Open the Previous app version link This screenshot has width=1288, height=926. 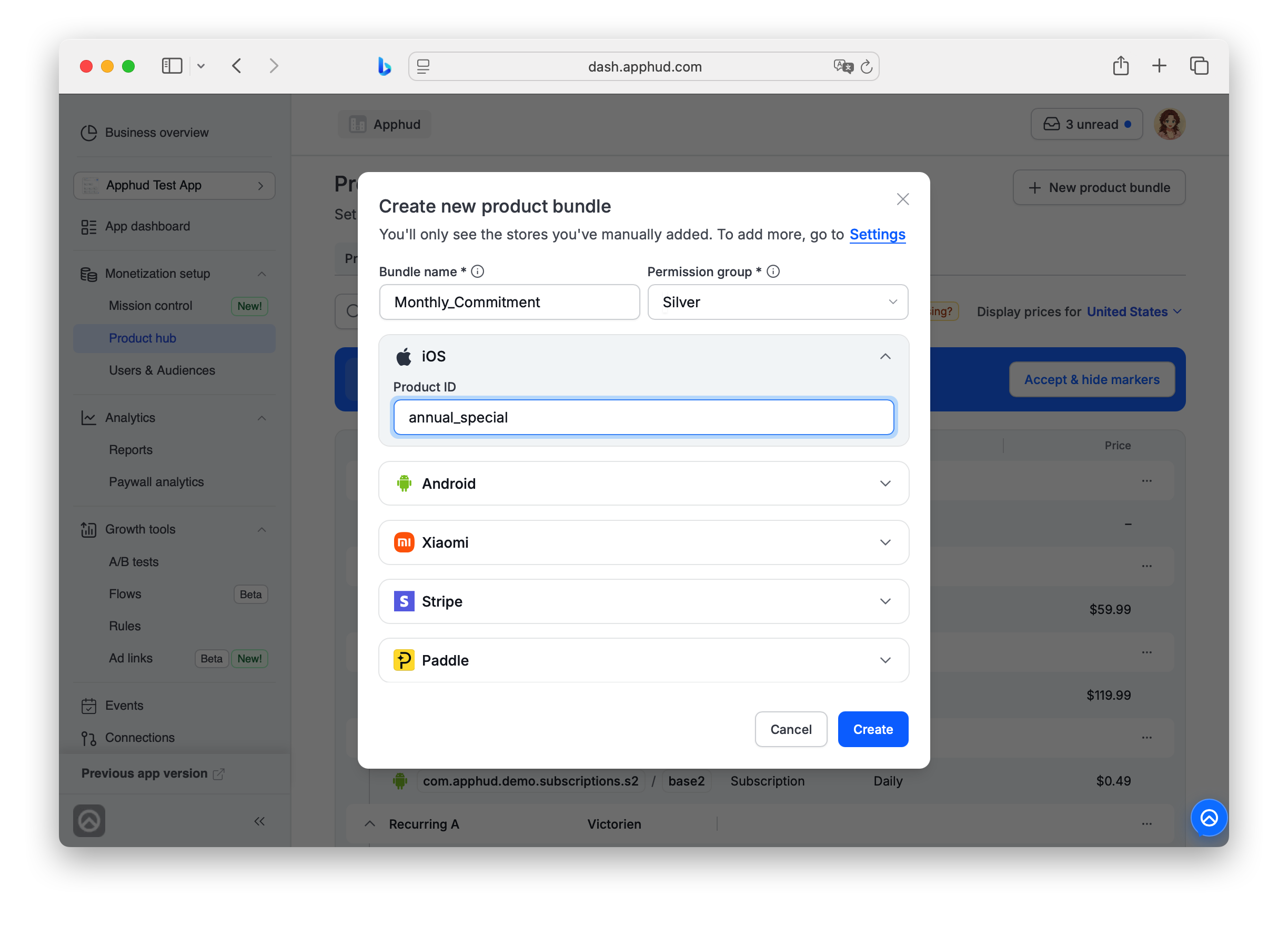(153, 773)
